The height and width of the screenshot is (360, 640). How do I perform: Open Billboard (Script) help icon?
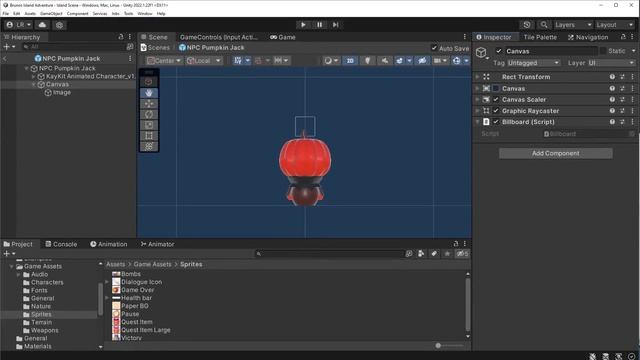pyautogui.click(x=612, y=122)
